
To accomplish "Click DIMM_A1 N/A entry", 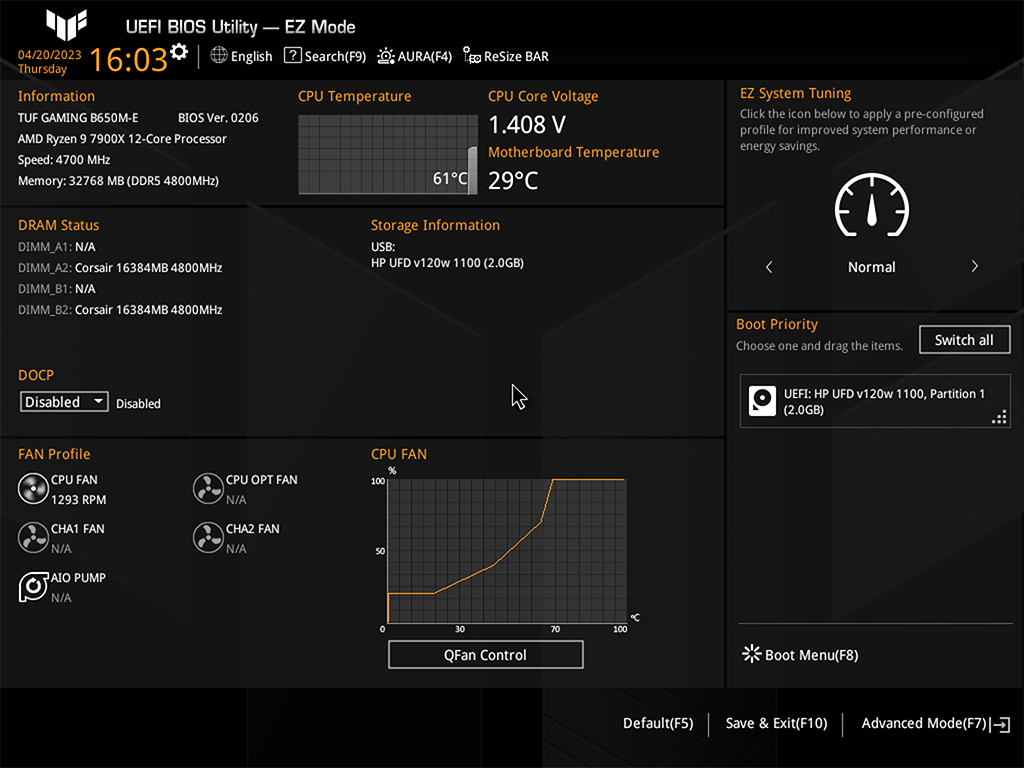I will [57, 247].
